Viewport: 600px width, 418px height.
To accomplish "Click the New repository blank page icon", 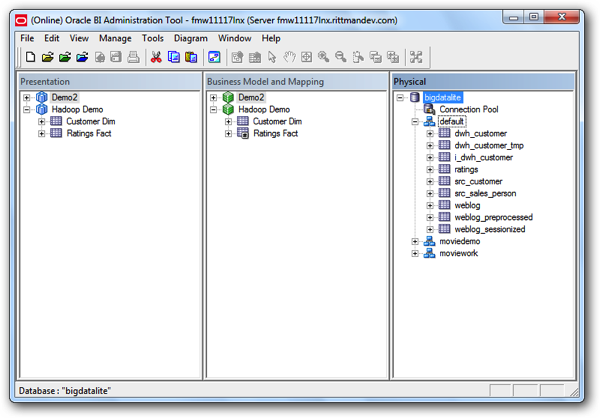I will point(30,57).
